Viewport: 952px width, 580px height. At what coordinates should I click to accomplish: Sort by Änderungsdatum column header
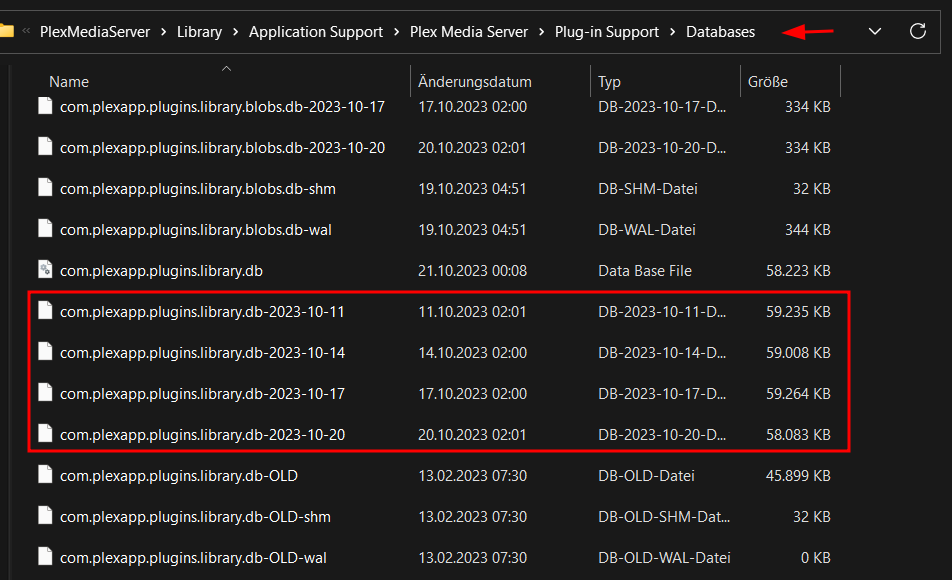pyautogui.click(x=475, y=81)
